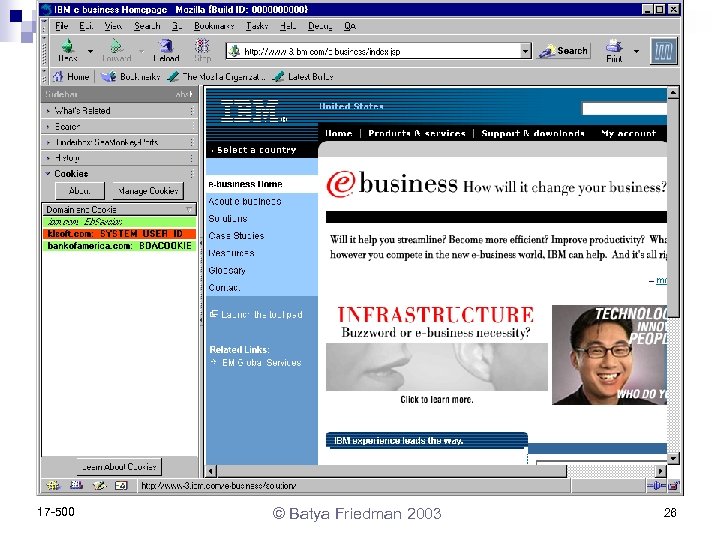This screenshot has width=720, height=540.
Task: Click the Navigator icon in status bar
Action: 53,485
